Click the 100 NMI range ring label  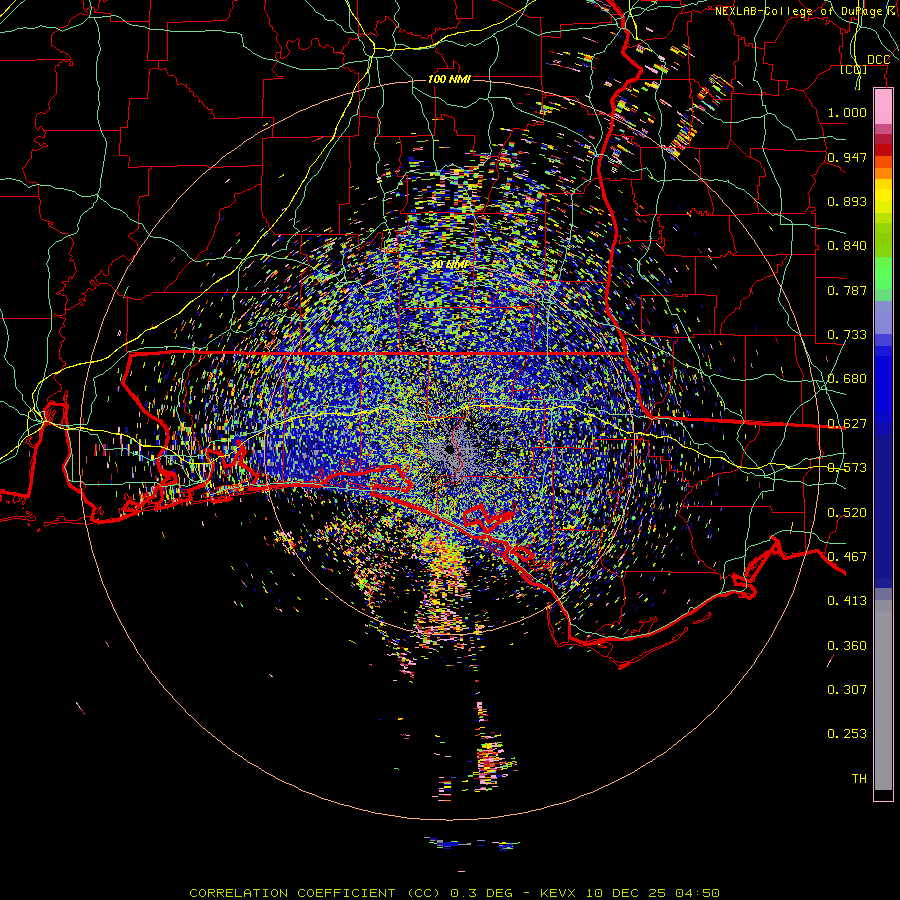point(449,79)
